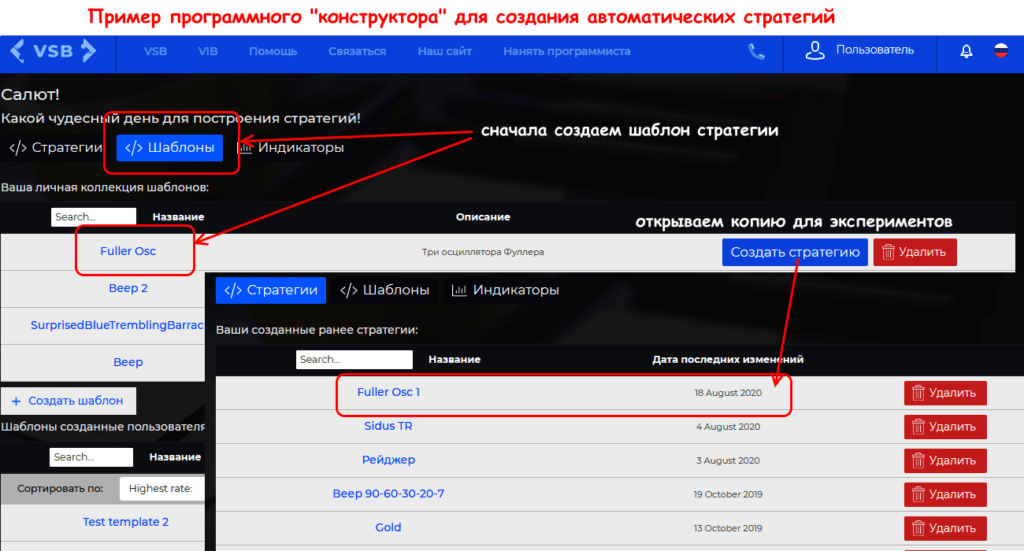This screenshot has width=1024, height=551.
Task: Open the Рейджер strategy
Action: 389,460
